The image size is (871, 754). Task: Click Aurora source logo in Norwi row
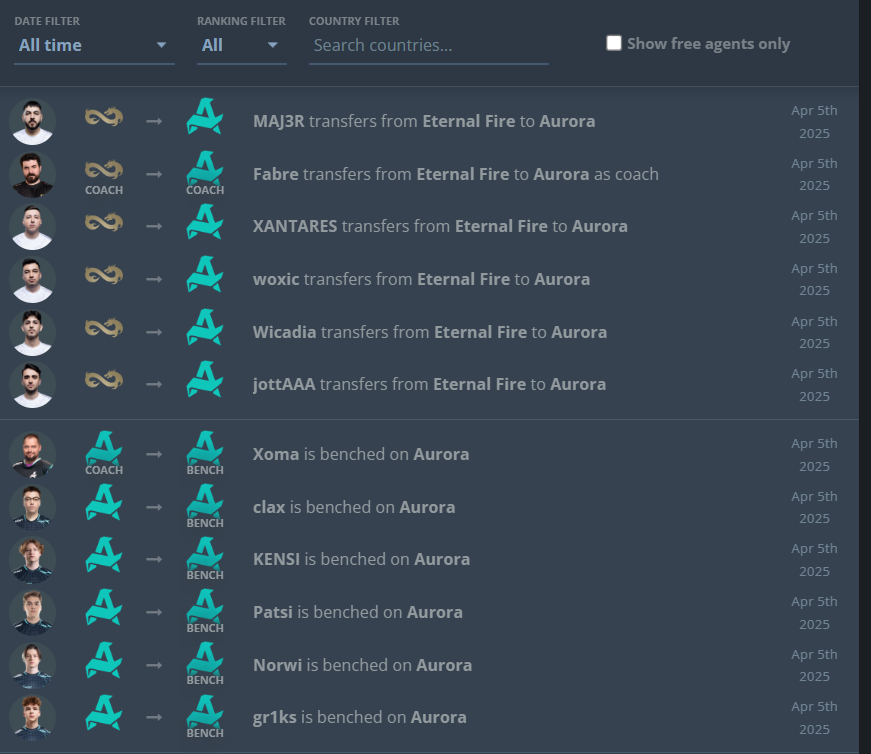pos(104,660)
